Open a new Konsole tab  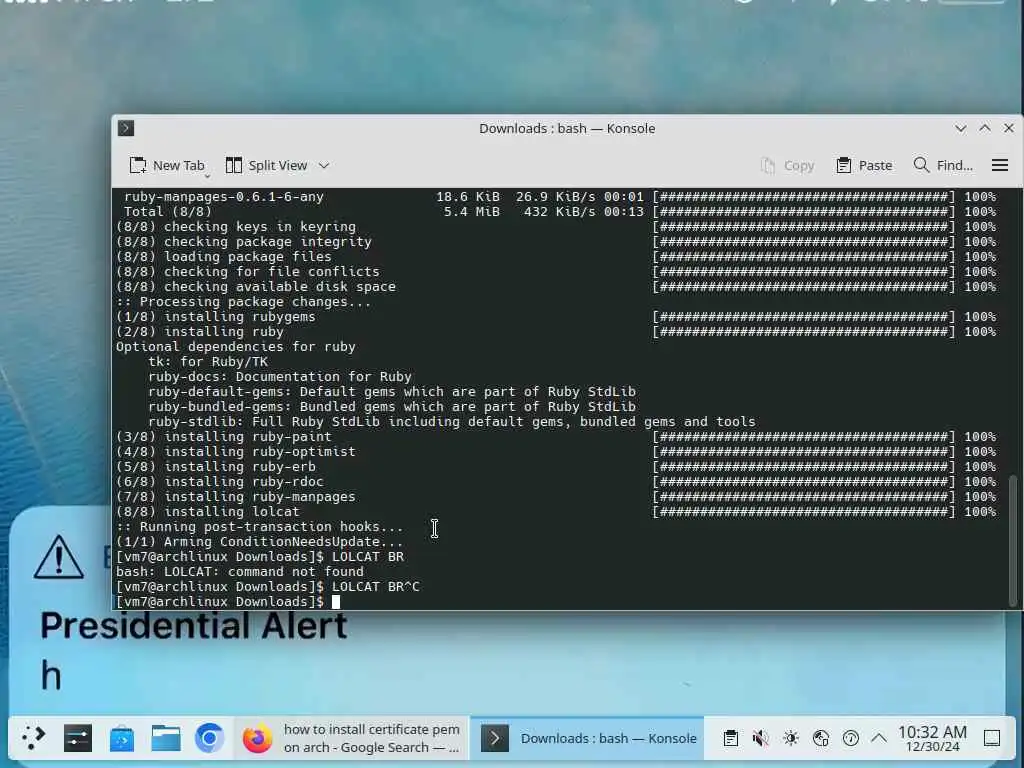pos(167,165)
